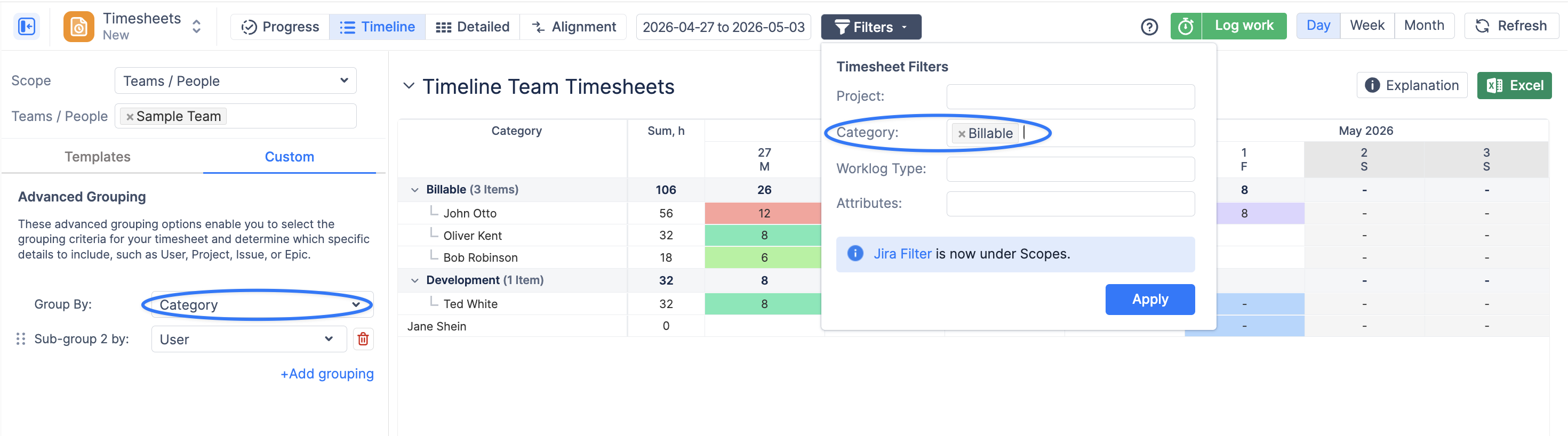Screen dimensions: 1568x436
Task: Open the Sub-group 2 by User dropdown
Action: (249, 340)
